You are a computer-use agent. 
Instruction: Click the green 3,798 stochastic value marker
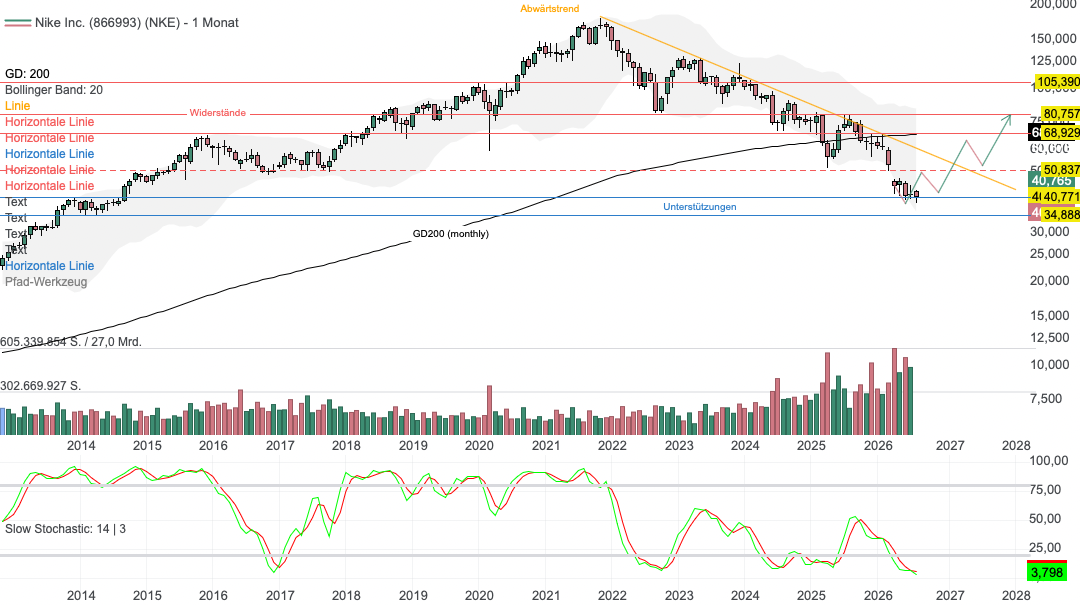[x=1047, y=571]
